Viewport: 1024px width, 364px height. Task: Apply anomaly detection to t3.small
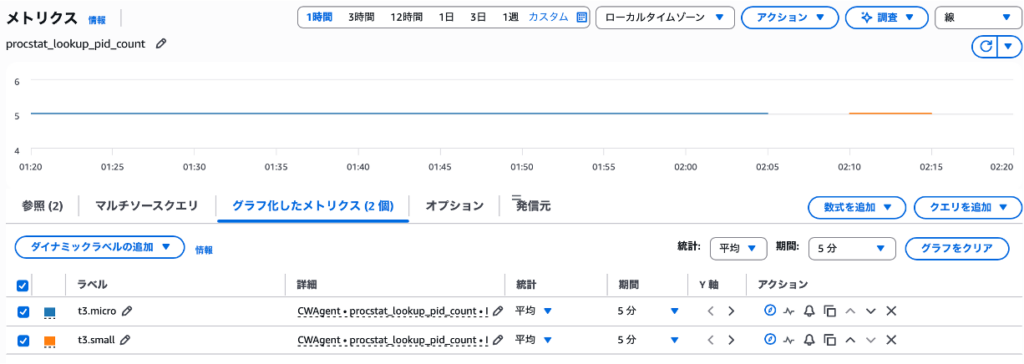[789, 340]
